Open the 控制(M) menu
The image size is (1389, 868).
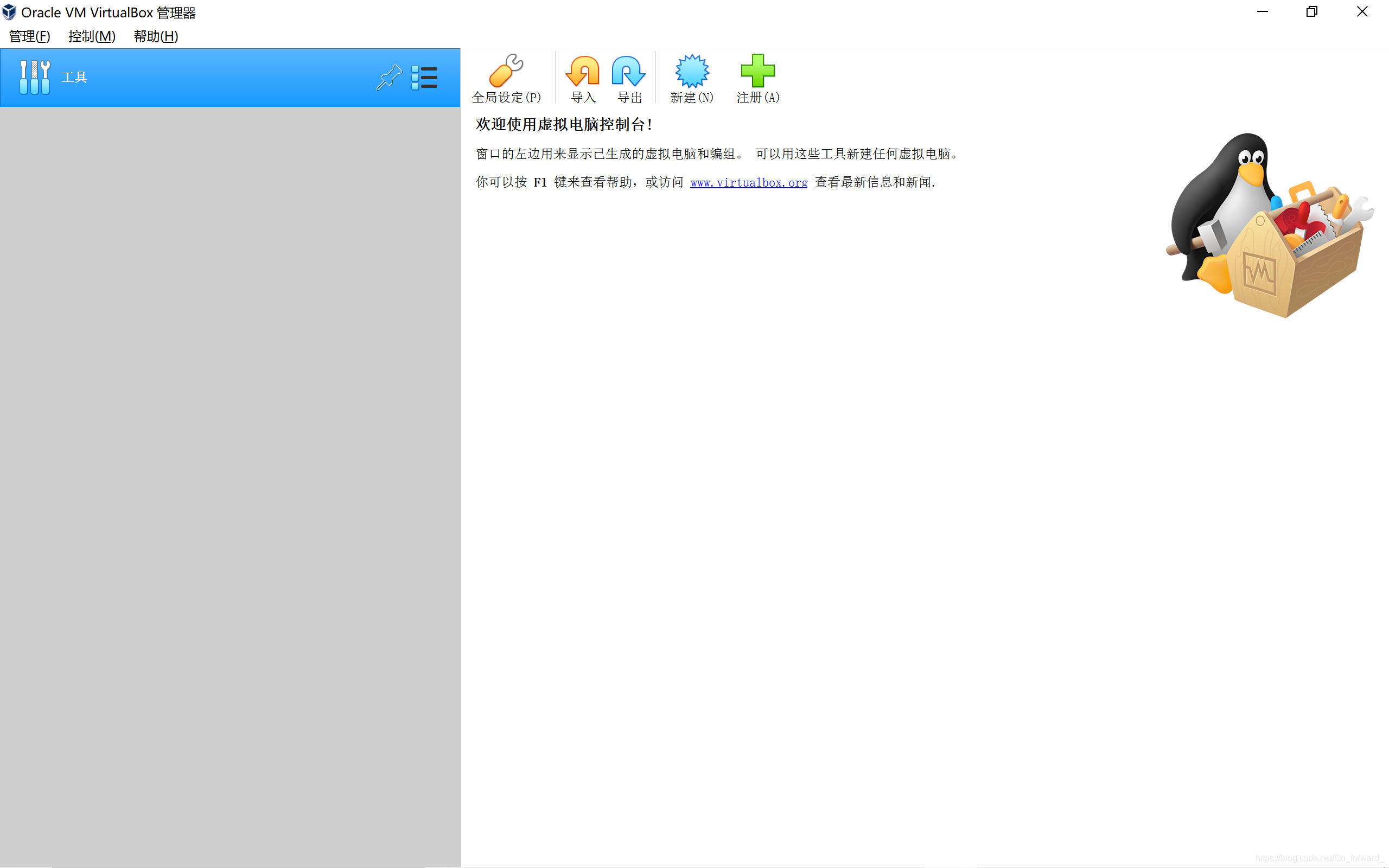click(92, 36)
